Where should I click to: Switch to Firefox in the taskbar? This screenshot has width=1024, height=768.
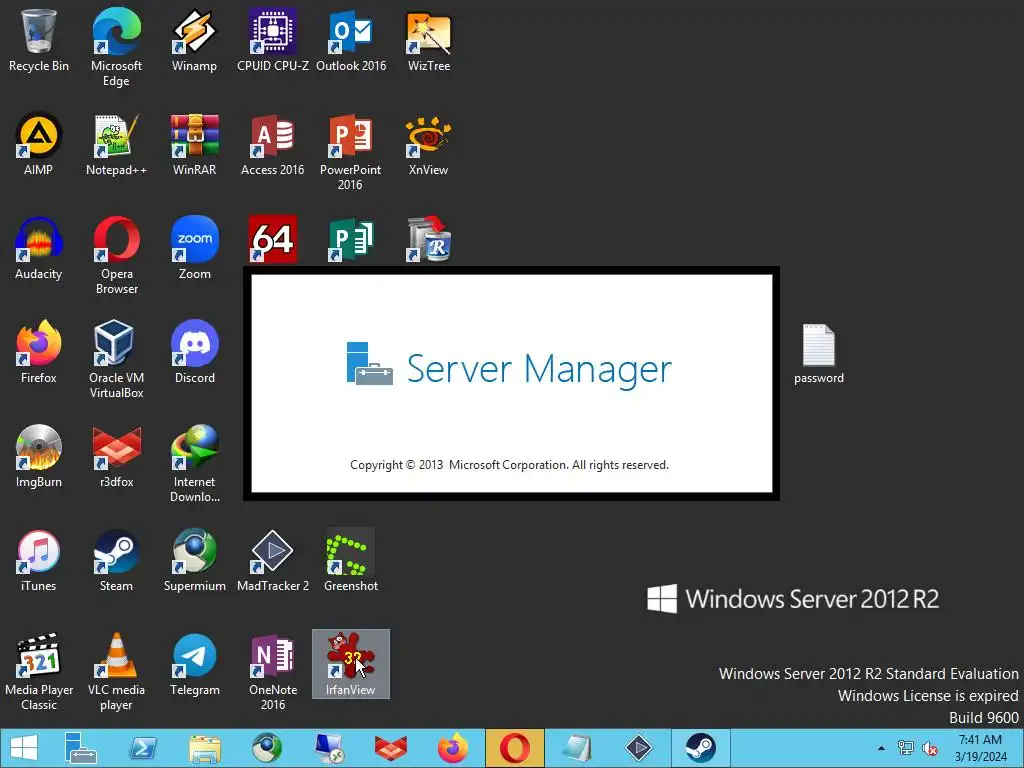(453, 748)
